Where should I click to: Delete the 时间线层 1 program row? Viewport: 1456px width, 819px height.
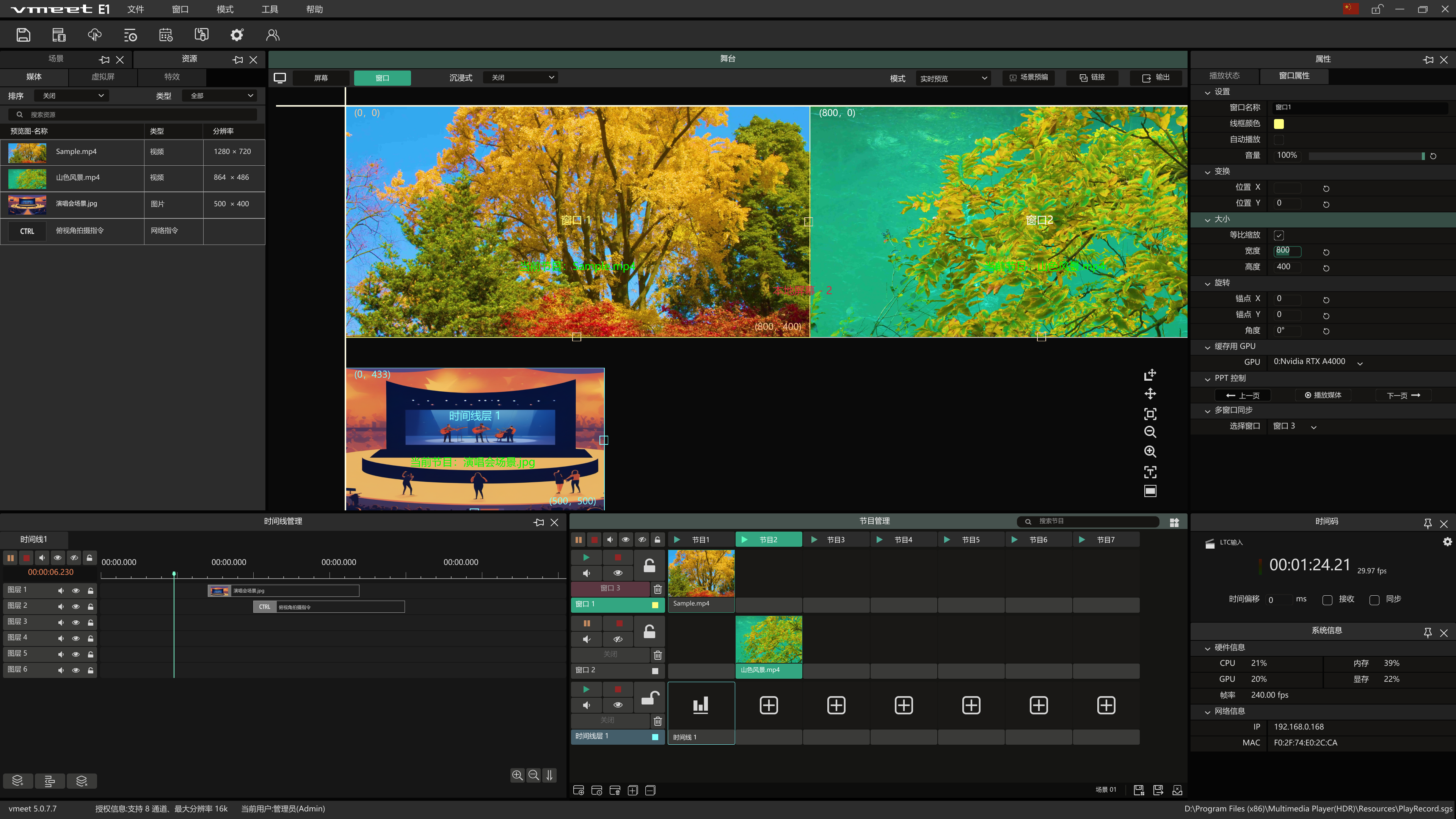tap(657, 721)
